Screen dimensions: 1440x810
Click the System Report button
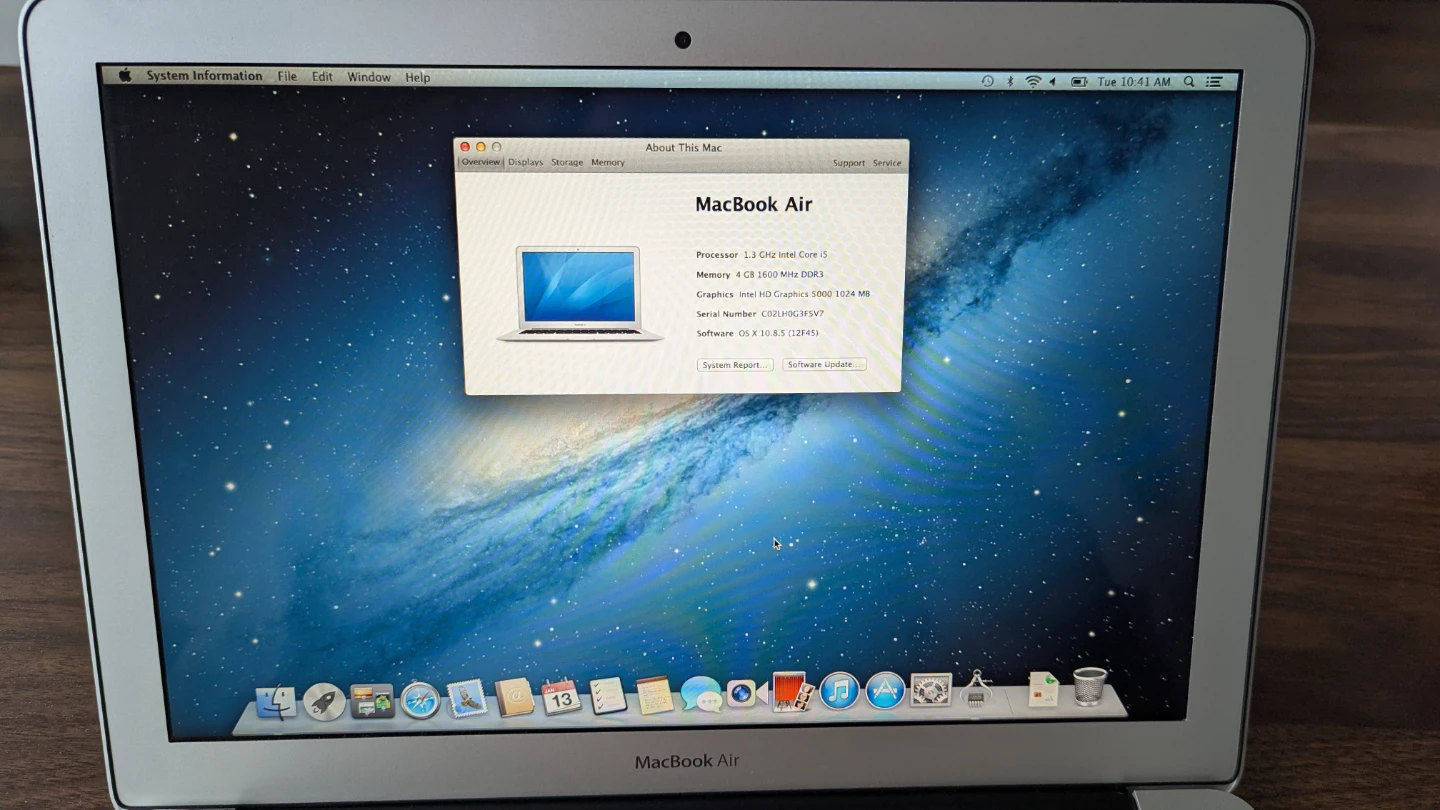(735, 365)
